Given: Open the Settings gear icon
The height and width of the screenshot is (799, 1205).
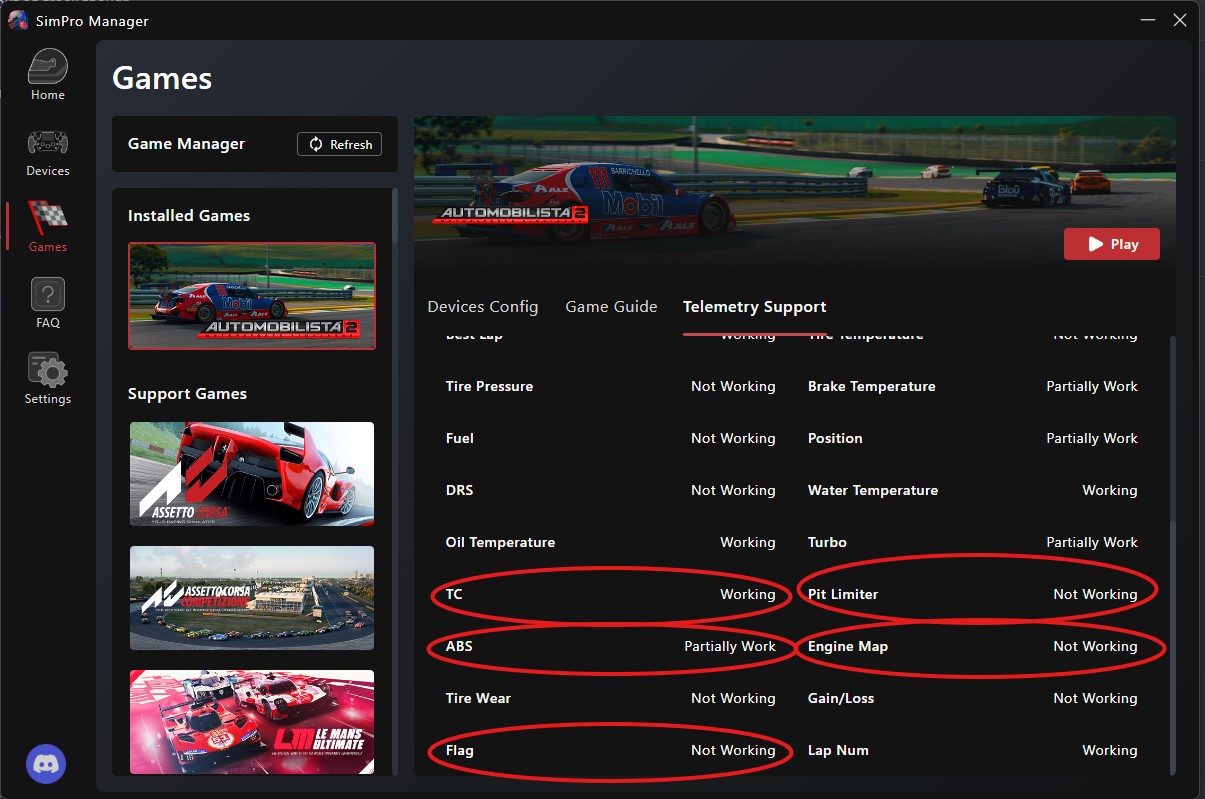Looking at the screenshot, I should (48, 370).
